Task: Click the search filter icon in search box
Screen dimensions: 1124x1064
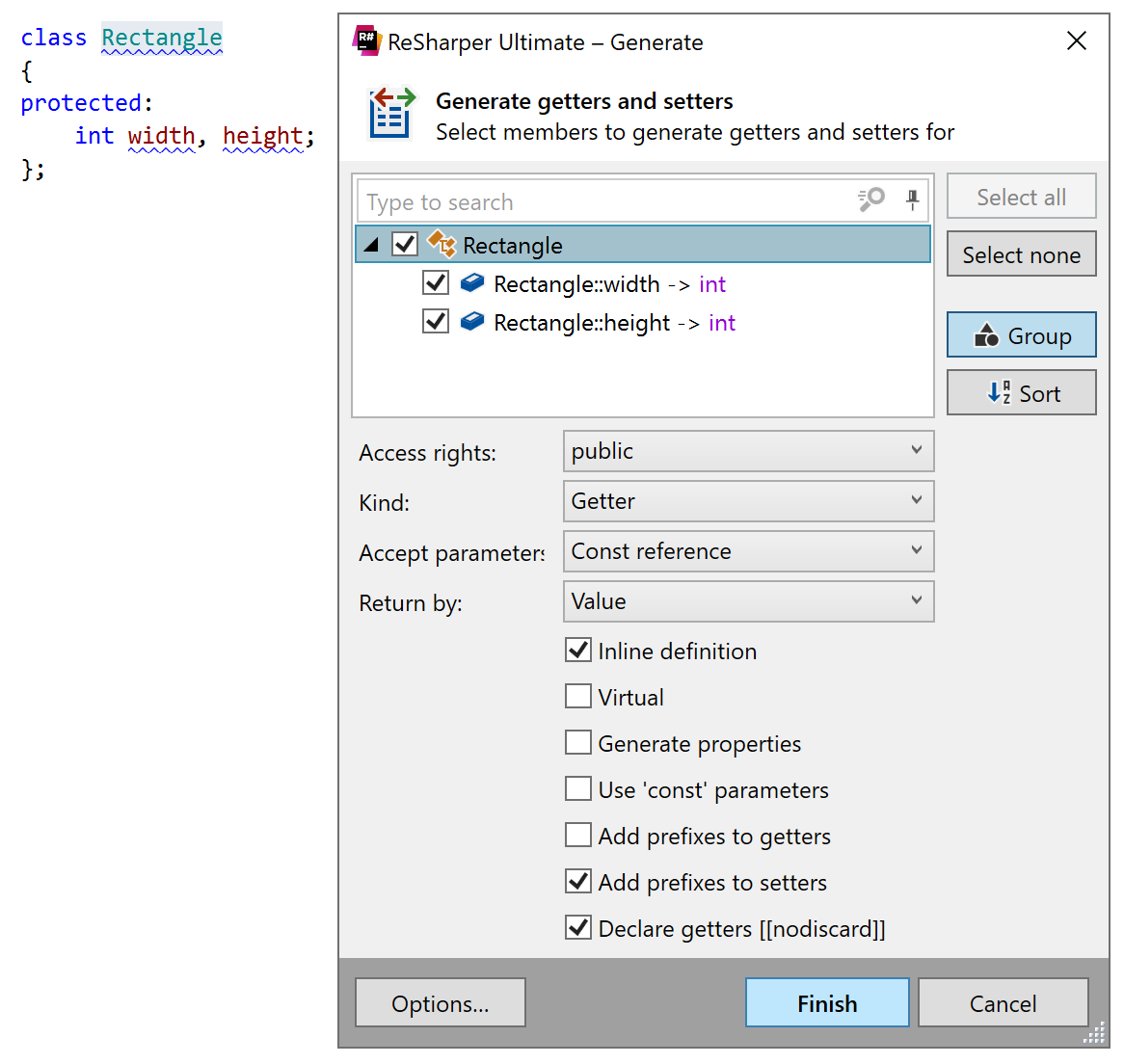Action: click(869, 200)
